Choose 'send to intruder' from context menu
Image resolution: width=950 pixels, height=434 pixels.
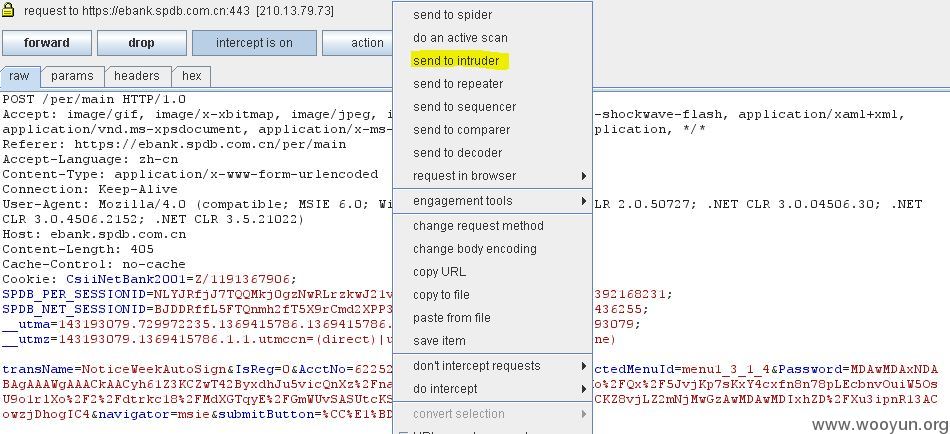click(456, 61)
